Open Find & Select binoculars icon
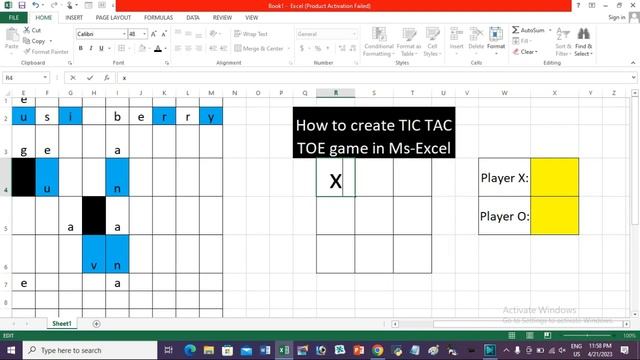The height and width of the screenshot is (360, 640). click(x=583, y=34)
